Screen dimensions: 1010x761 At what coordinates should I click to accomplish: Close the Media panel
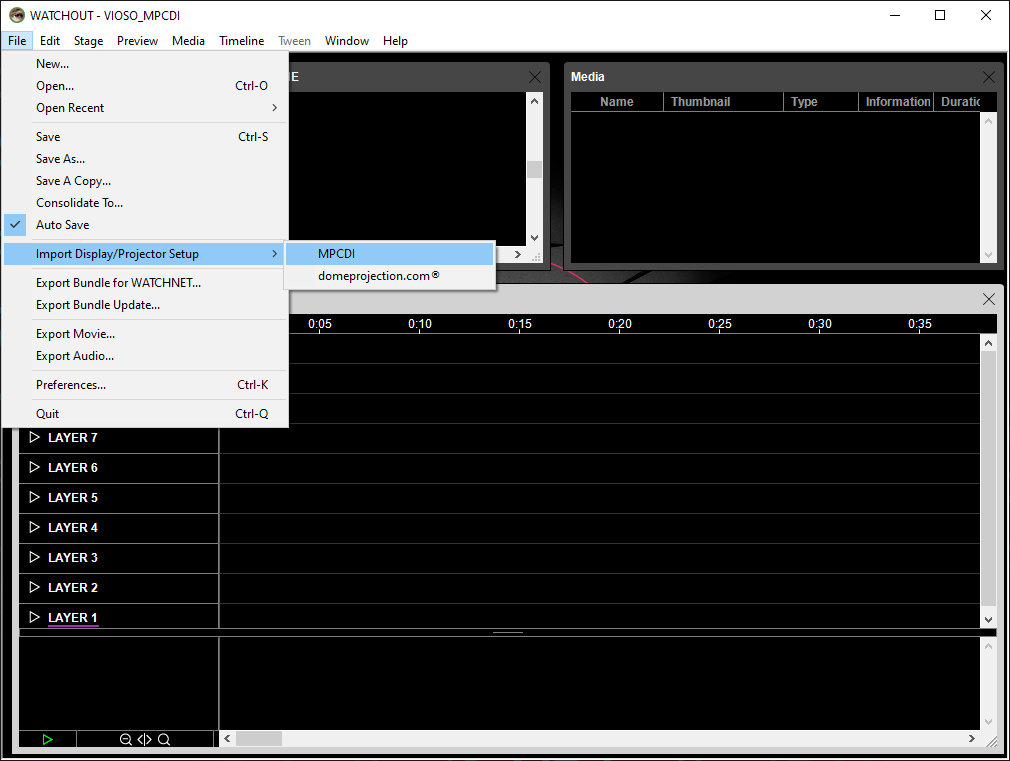tap(988, 77)
